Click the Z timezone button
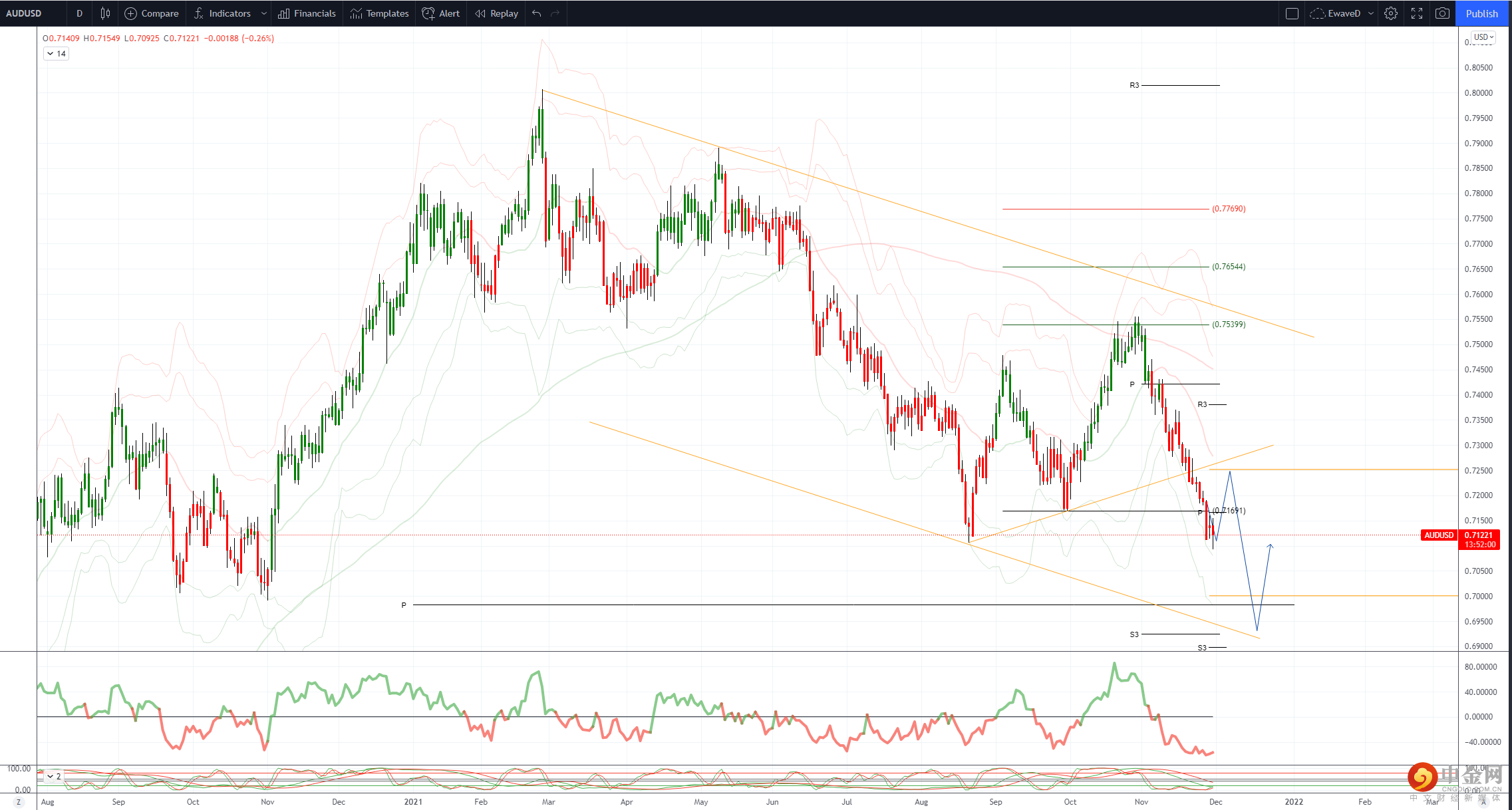This screenshot has width=1512, height=810. coord(19,802)
